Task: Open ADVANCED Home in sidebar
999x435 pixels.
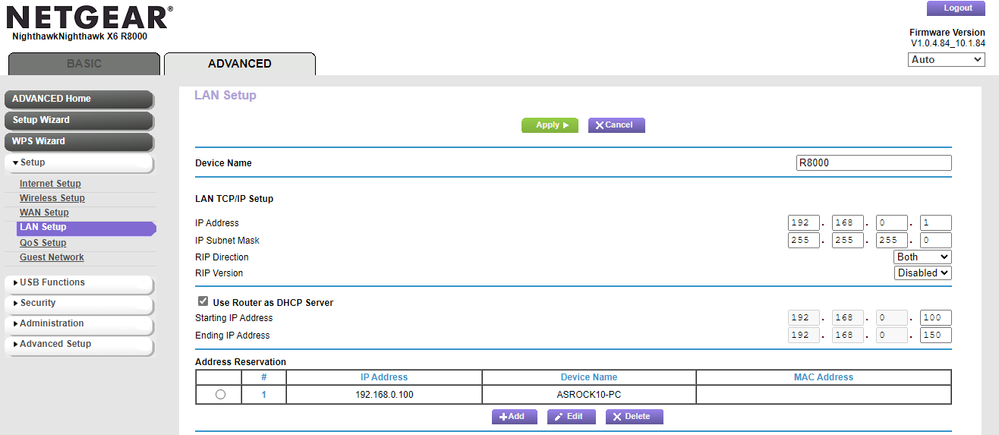Action: click(x=78, y=99)
